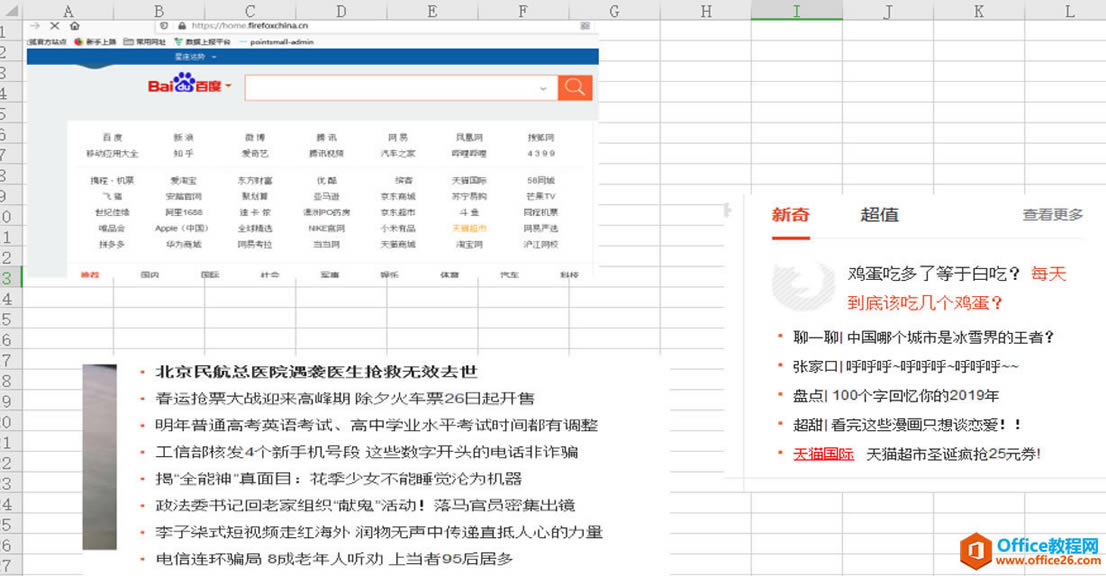Open the 阿里1688 site link
Image resolution: width=1106 pixels, height=576 pixels.
pyautogui.click(x=183, y=212)
